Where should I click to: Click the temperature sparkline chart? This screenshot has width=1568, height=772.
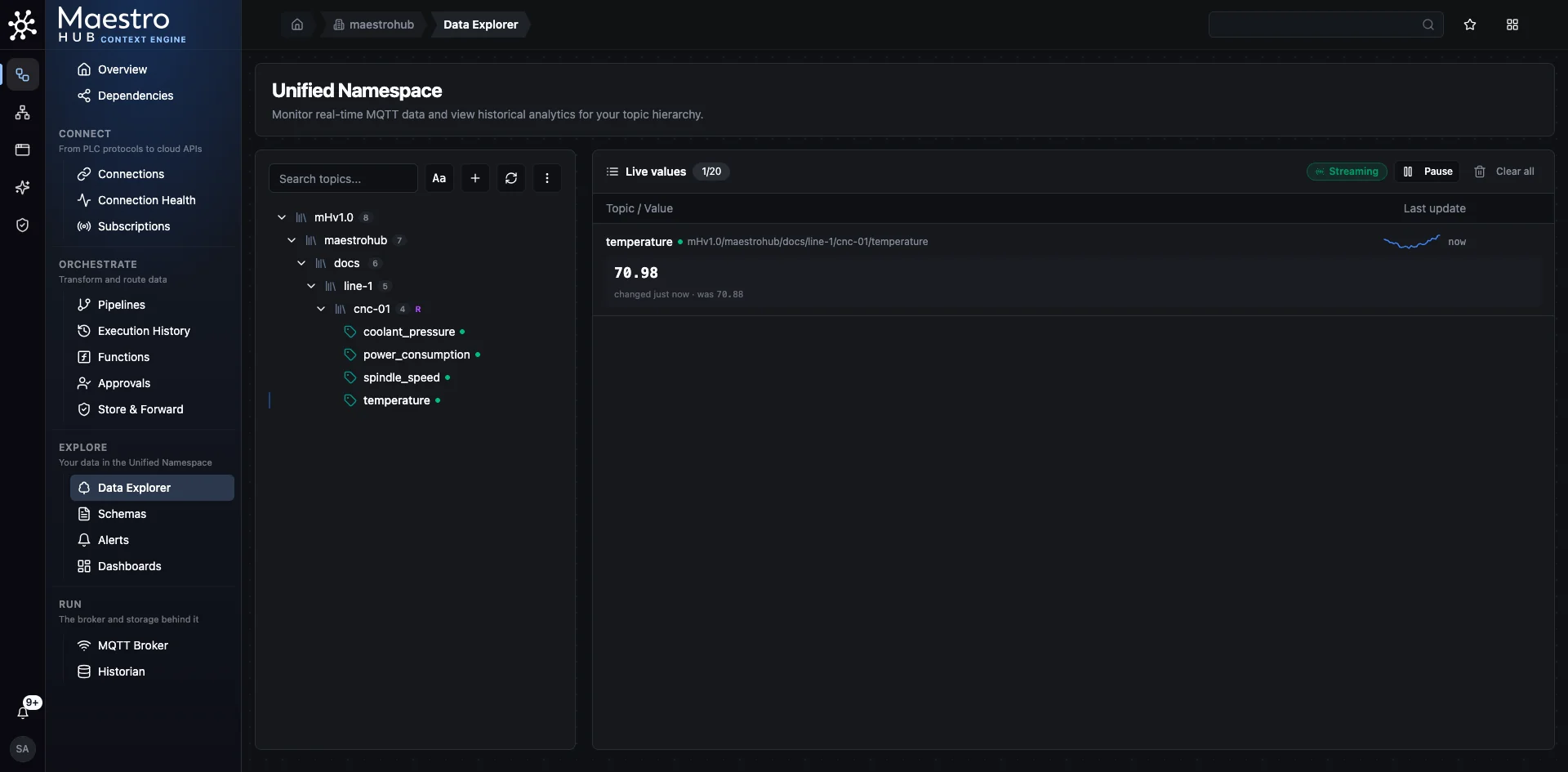pos(1411,242)
